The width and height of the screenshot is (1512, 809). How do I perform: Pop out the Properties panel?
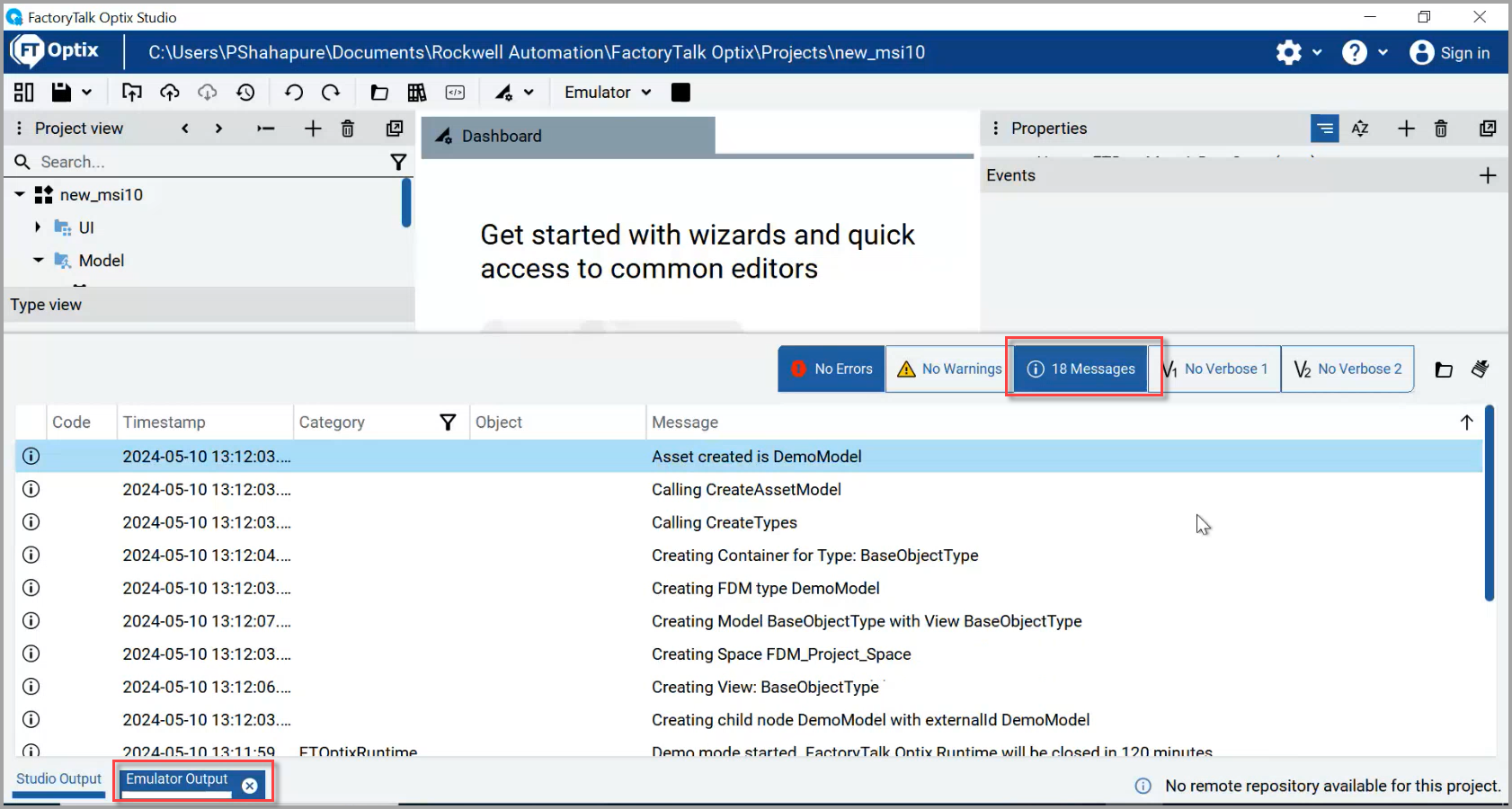(1488, 129)
